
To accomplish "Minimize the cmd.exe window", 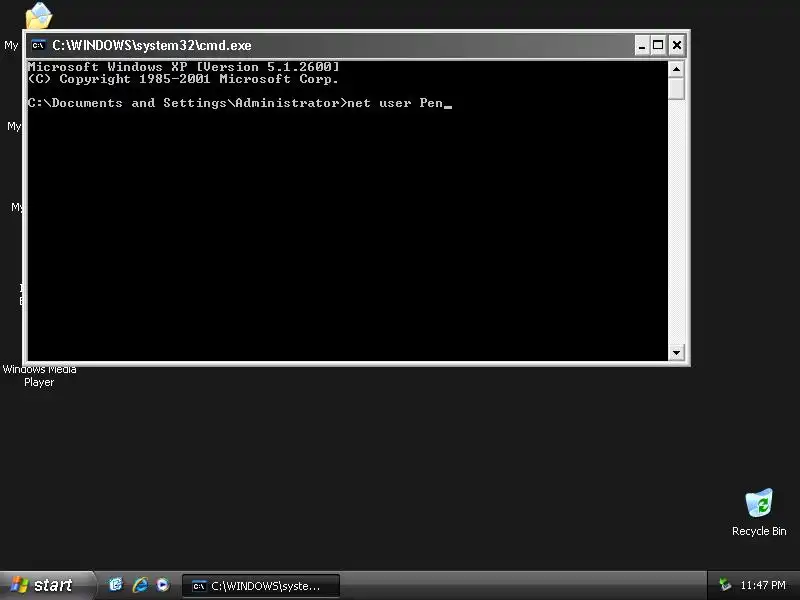I will pos(642,45).
